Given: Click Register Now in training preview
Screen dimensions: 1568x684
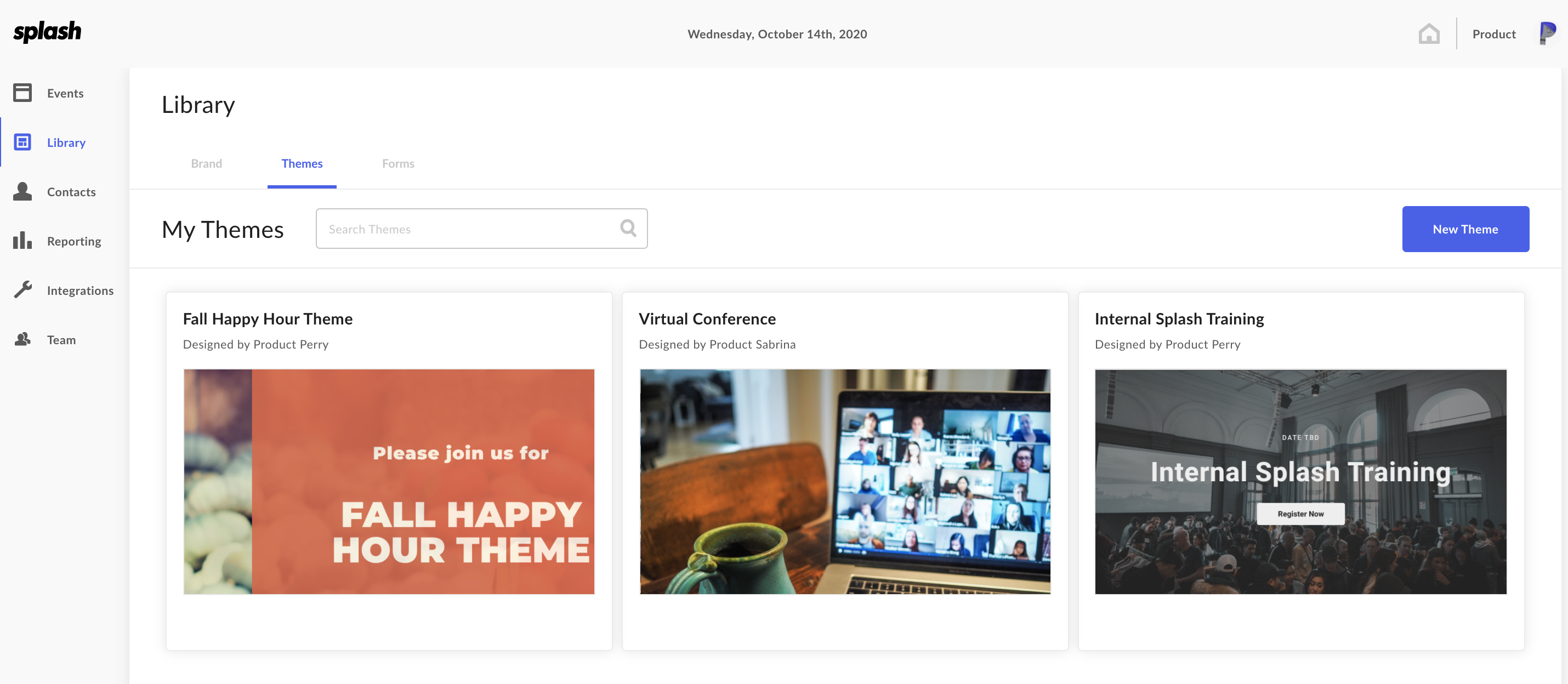Looking at the screenshot, I should point(1300,514).
